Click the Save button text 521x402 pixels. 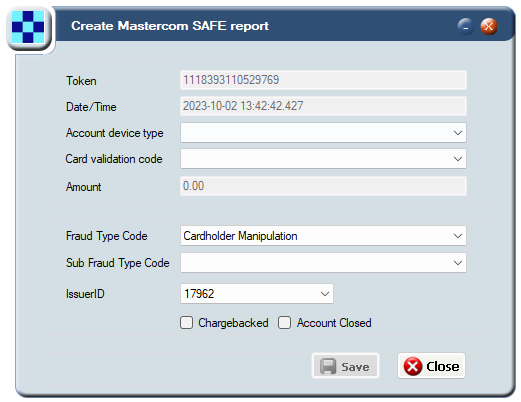355,367
